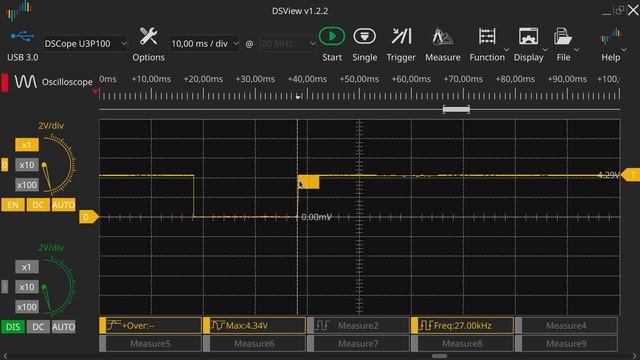Image resolution: width=640 pixels, height=360 pixels.
Task: Toggle DC coupling on channel 0
Action: point(38,204)
